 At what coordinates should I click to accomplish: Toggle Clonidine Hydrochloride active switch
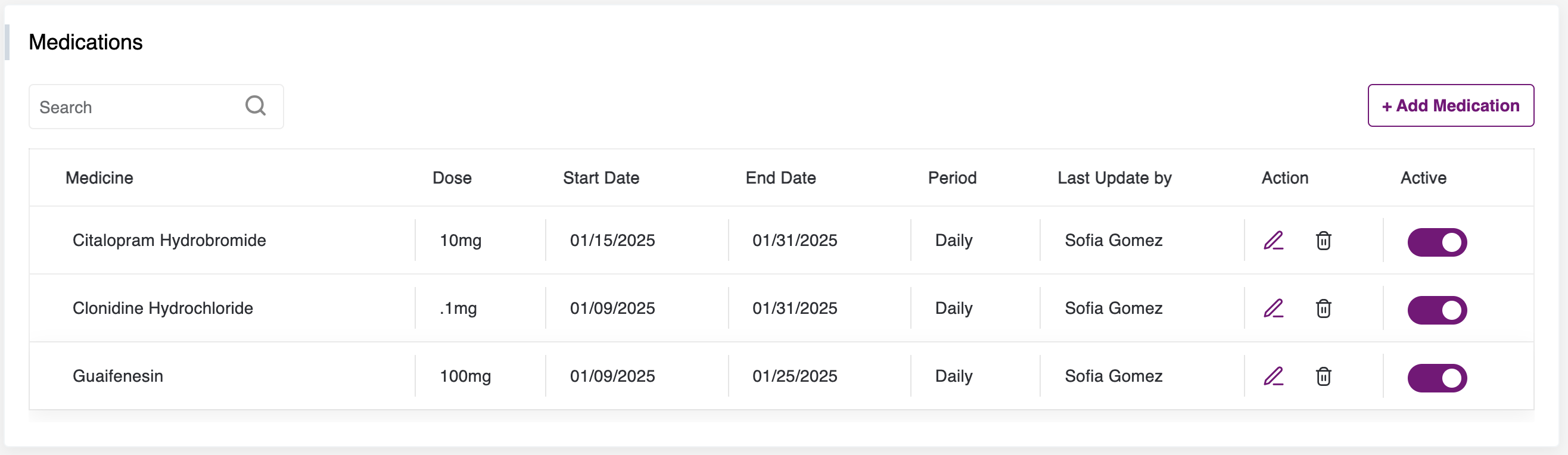1436,310
